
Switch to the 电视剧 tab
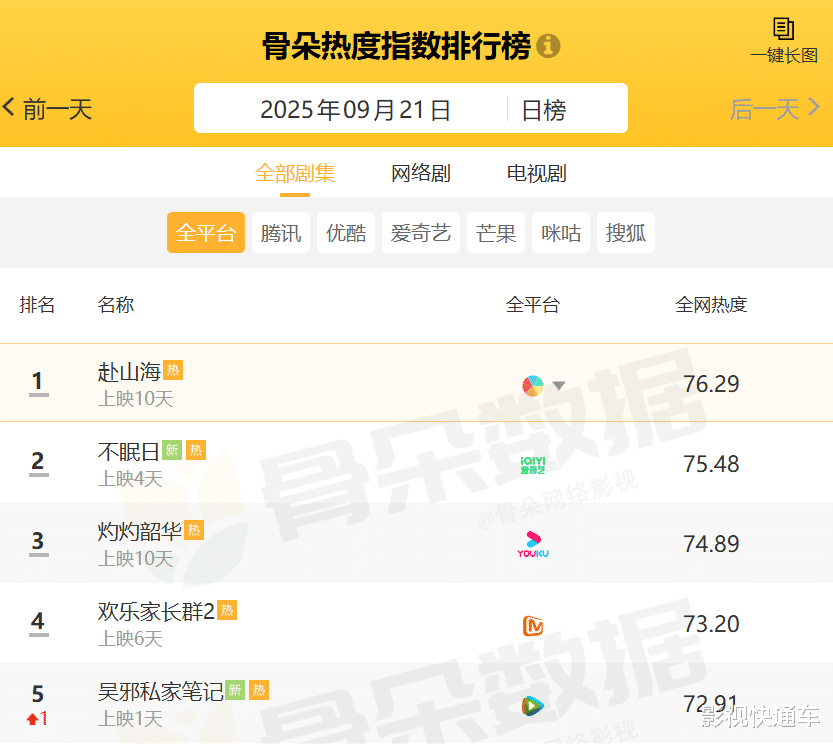point(537,173)
